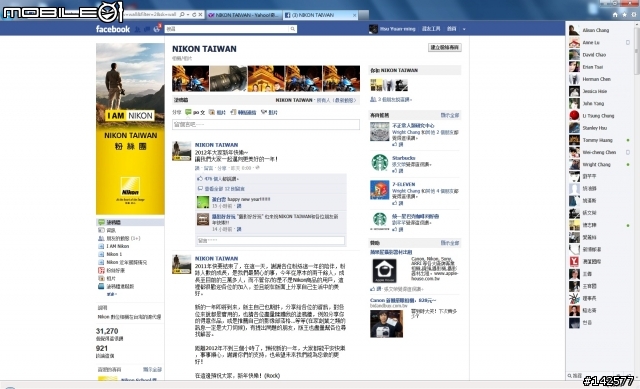Screen dimensions: 640x389
Task: Open chat with Alison Chang
Action: [x=600, y=30]
